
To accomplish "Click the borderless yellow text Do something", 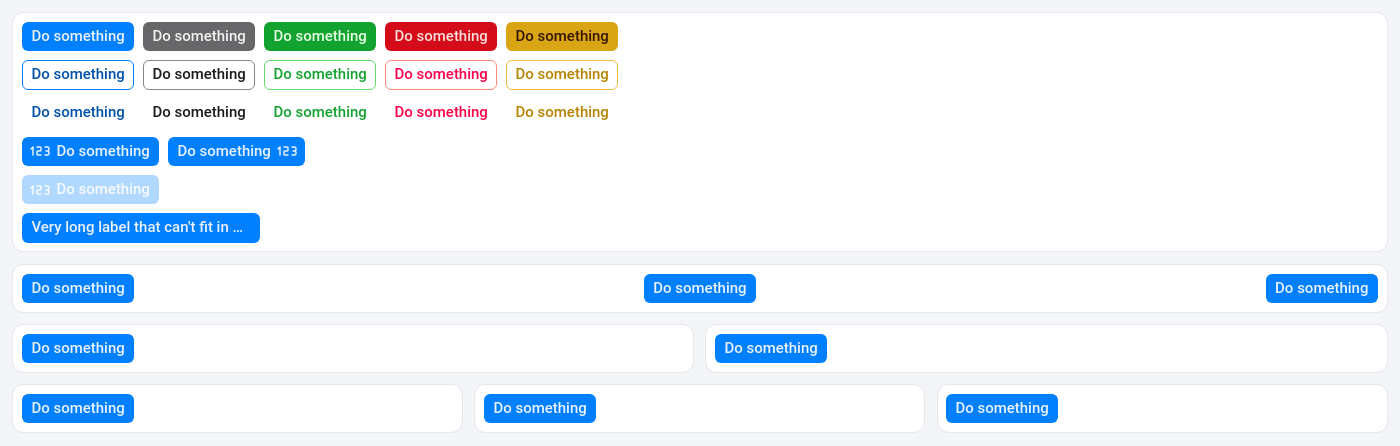I will click(x=562, y=112).
